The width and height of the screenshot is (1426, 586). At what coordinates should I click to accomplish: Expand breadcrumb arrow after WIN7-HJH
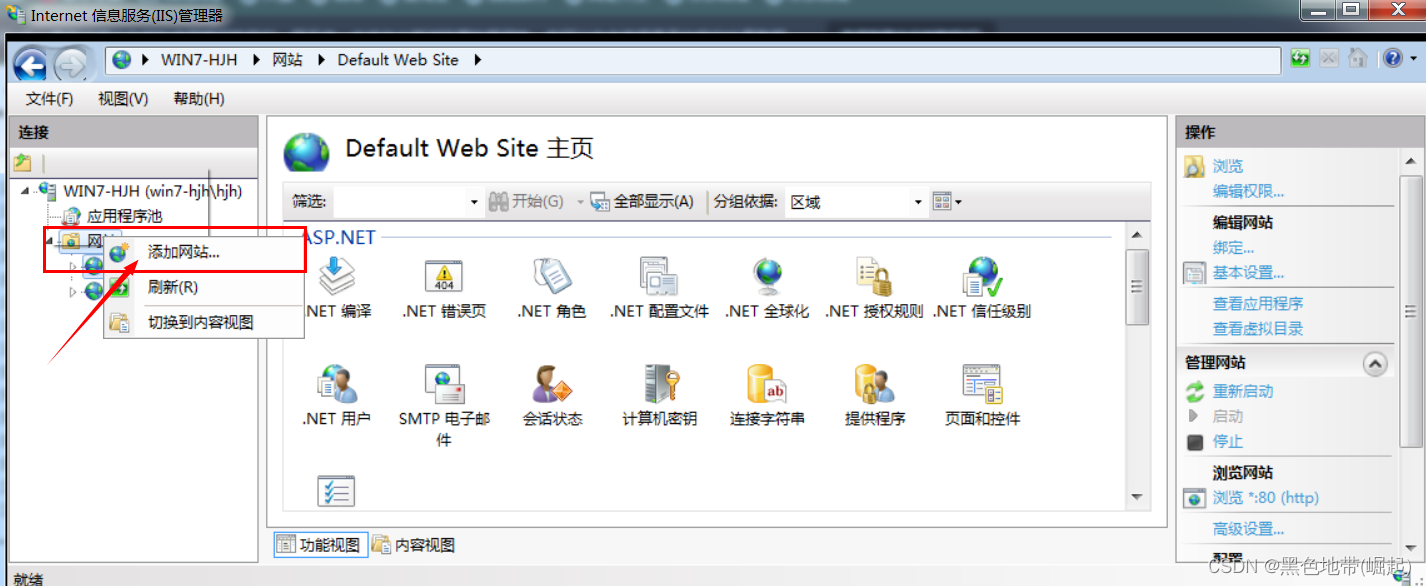[x=256, y=60]
